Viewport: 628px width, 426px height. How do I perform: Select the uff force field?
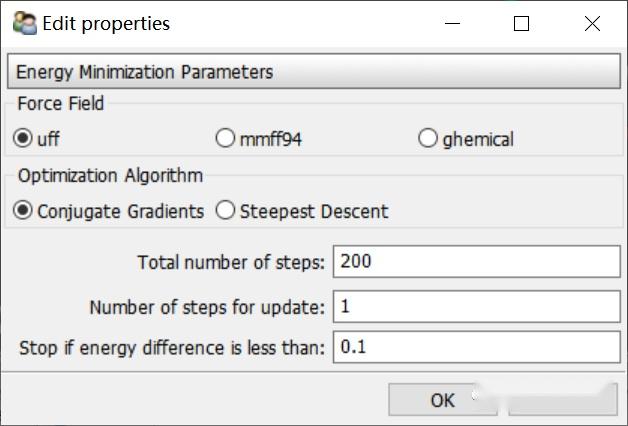pos(23,139)
